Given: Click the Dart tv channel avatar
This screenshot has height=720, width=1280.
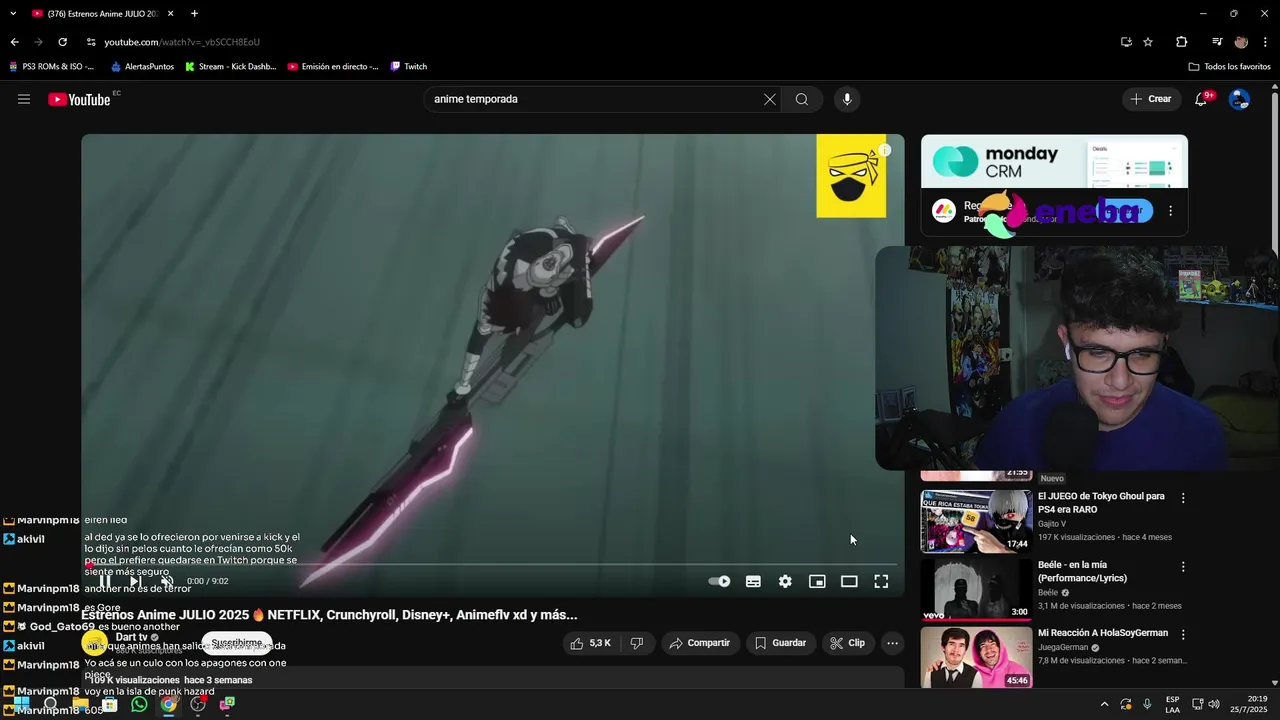Looking at the screenshot, I should pos(95,643).
